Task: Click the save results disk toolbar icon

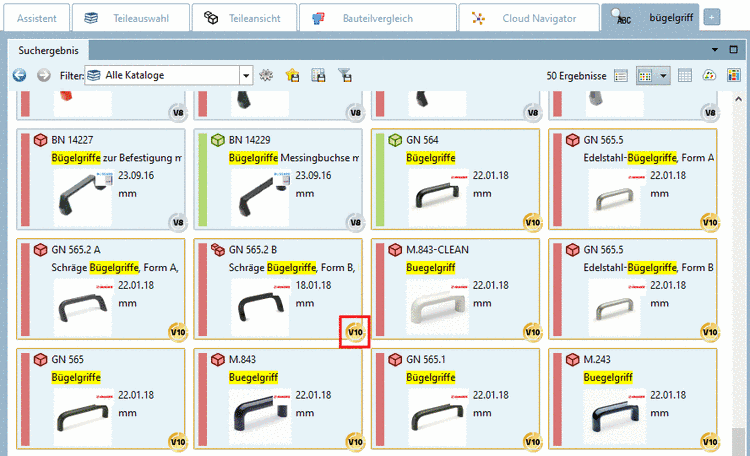Action: (319, 75)
